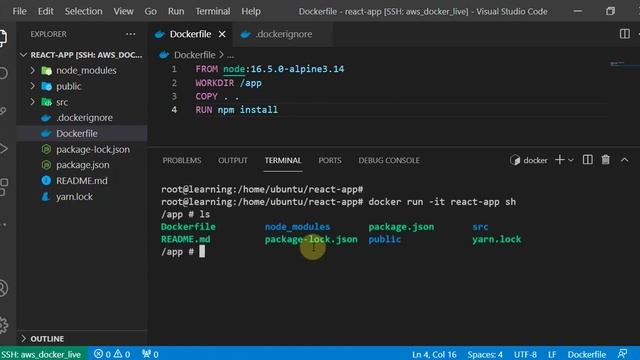Open remote SSH aws_docker_live menu
Screen dimensions: 640x360
click(x=42, y=354)
